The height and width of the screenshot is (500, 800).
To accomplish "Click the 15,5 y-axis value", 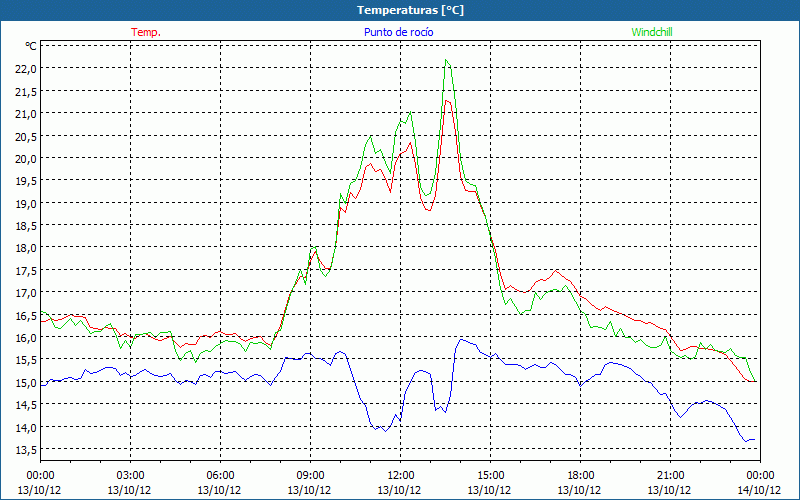I will [x=26, y=360].
